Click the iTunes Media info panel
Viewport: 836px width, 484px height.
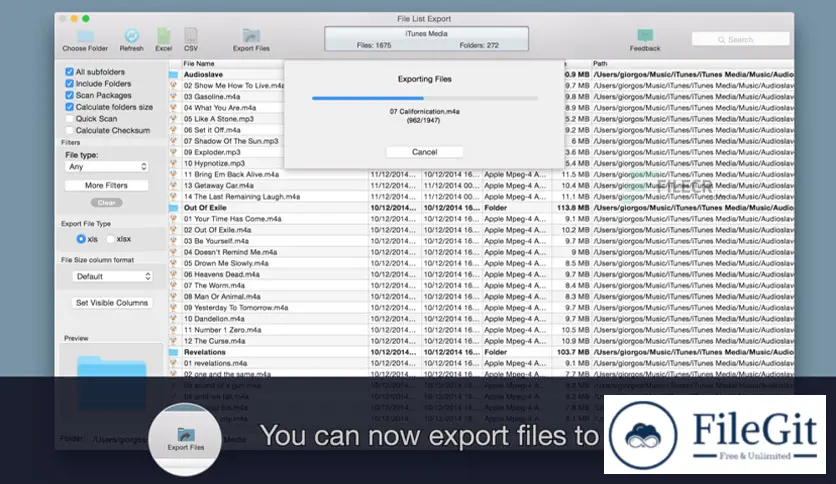[427, 39]
